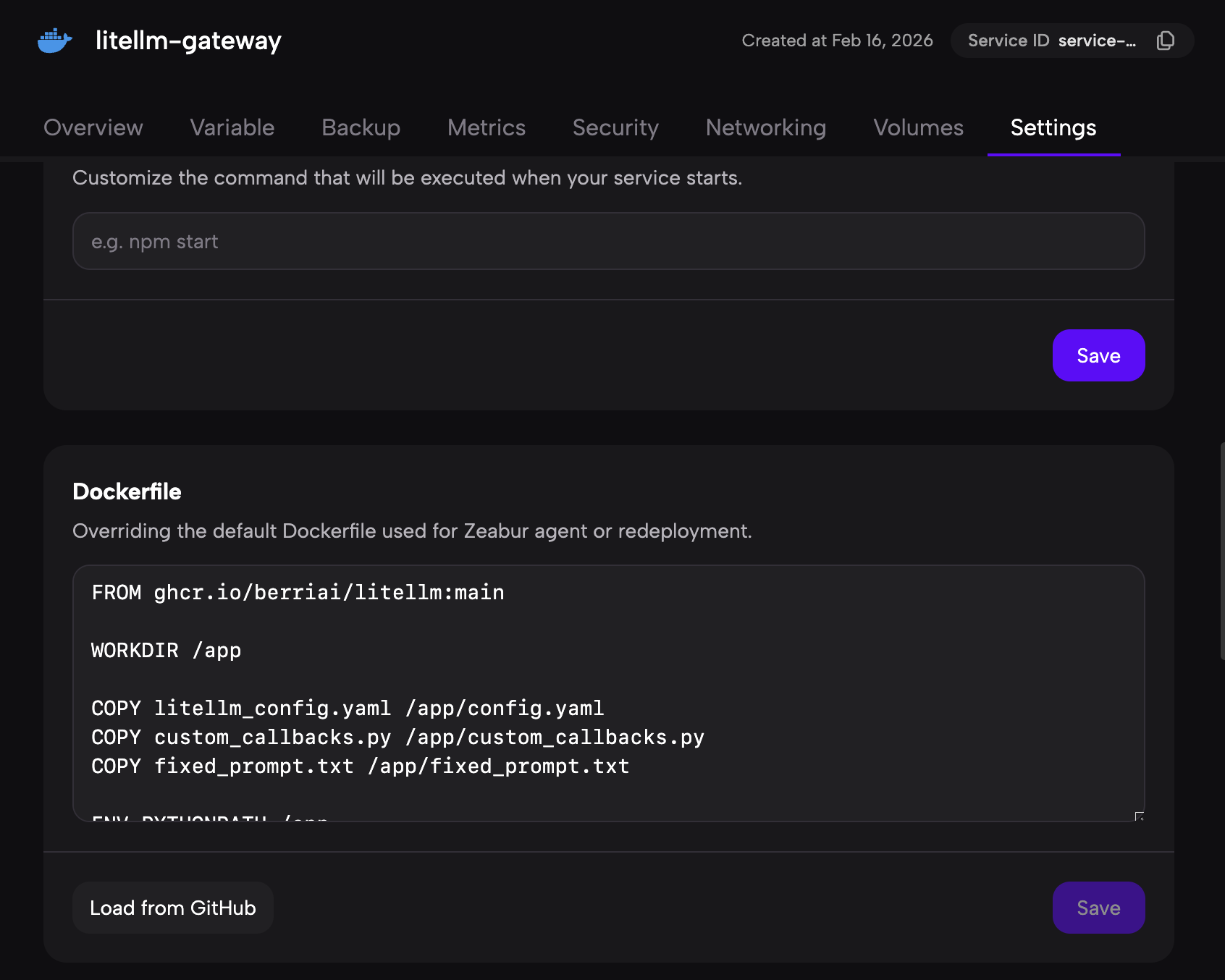
Task: Select the Security tab
Action: tap(616, 127)
